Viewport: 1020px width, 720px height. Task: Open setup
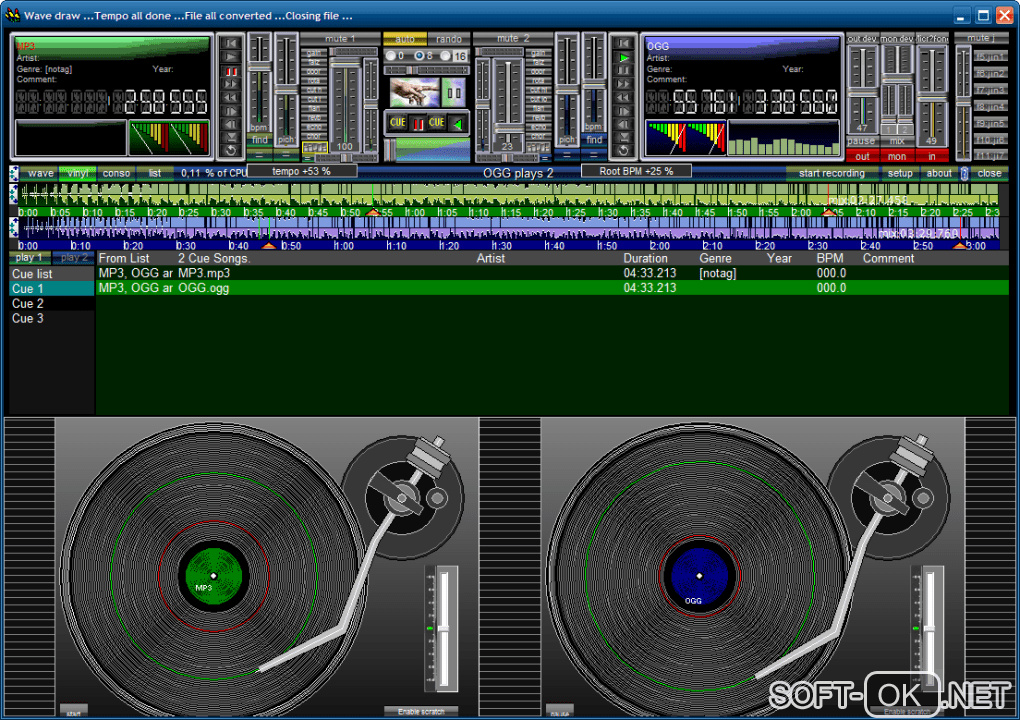[900, 173]
